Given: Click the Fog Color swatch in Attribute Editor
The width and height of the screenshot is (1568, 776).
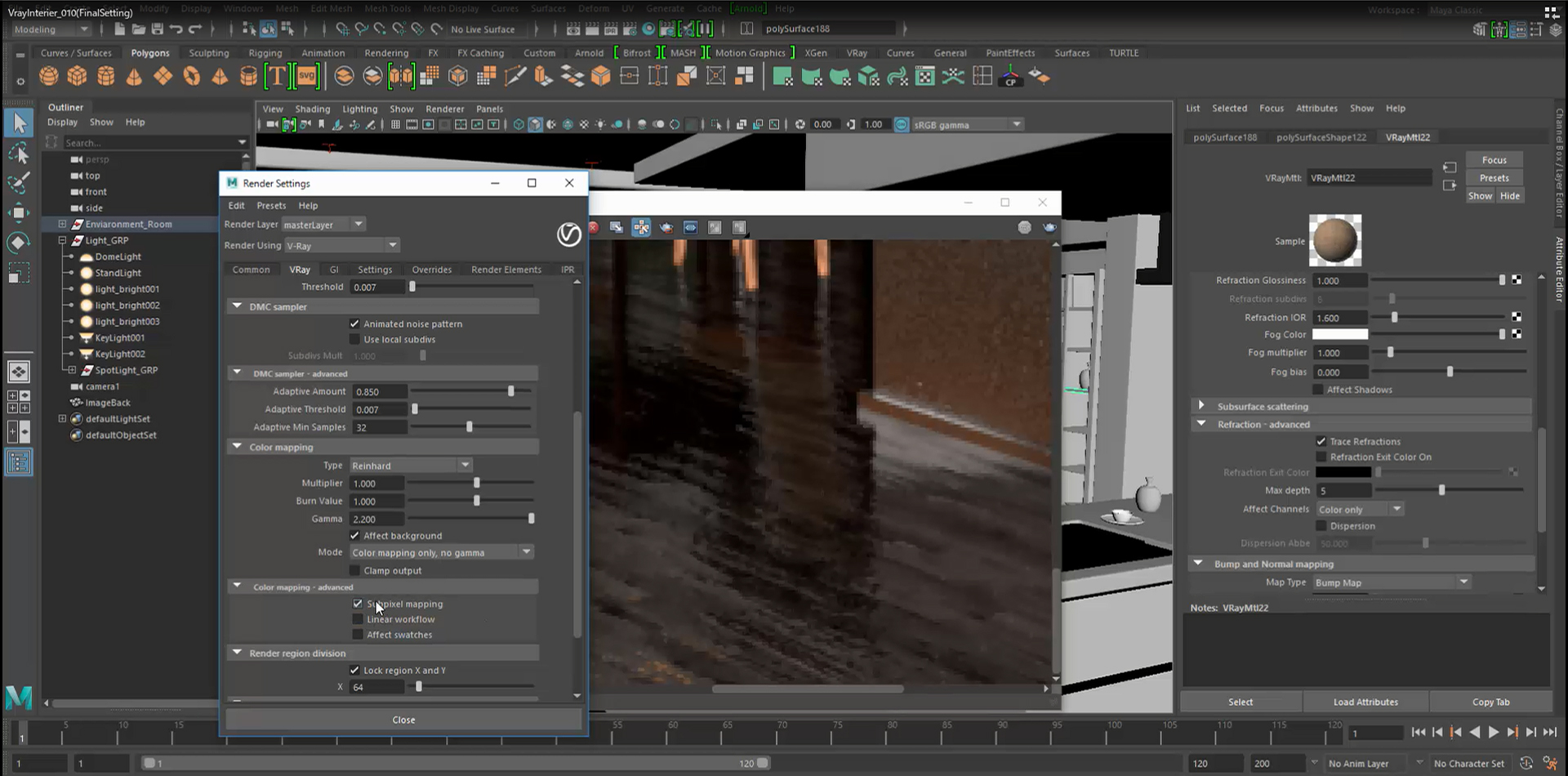Looking at the screenshot, I should [1339, 334].
